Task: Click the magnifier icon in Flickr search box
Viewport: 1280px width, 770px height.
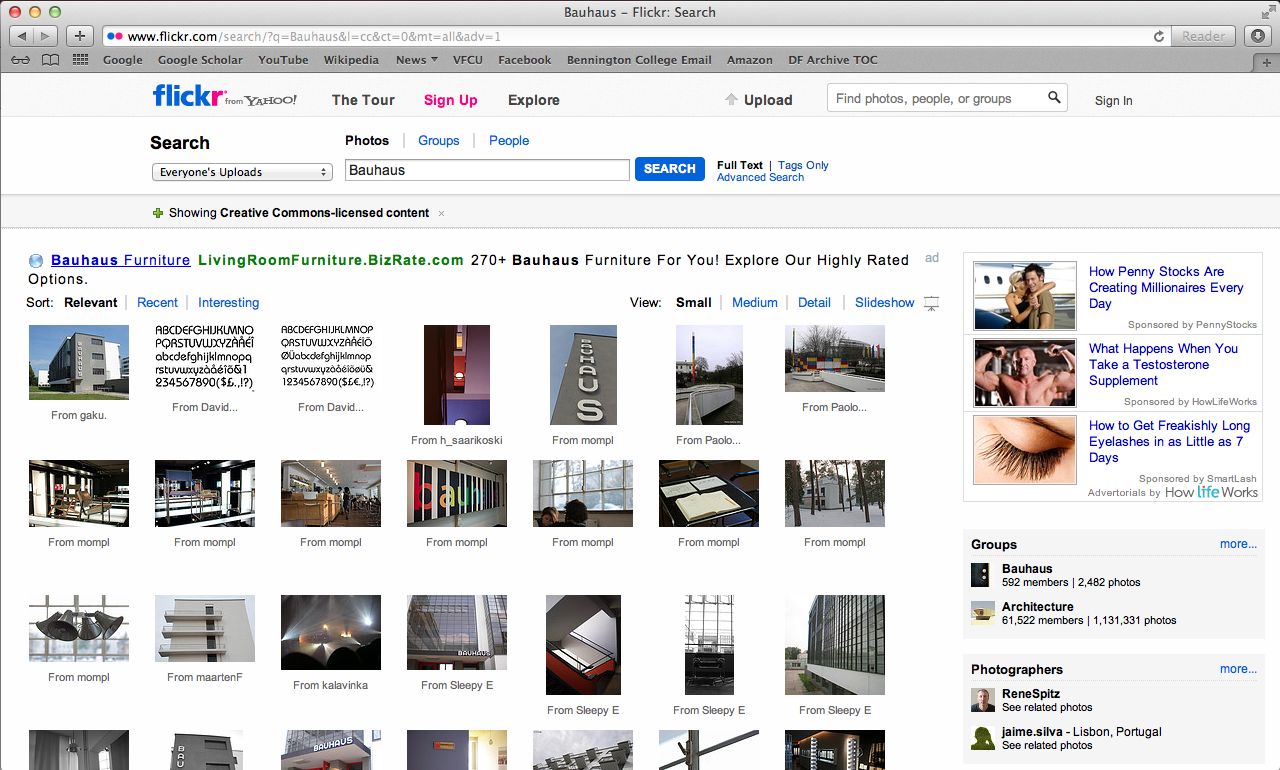Action: [x=1054, y=98]
